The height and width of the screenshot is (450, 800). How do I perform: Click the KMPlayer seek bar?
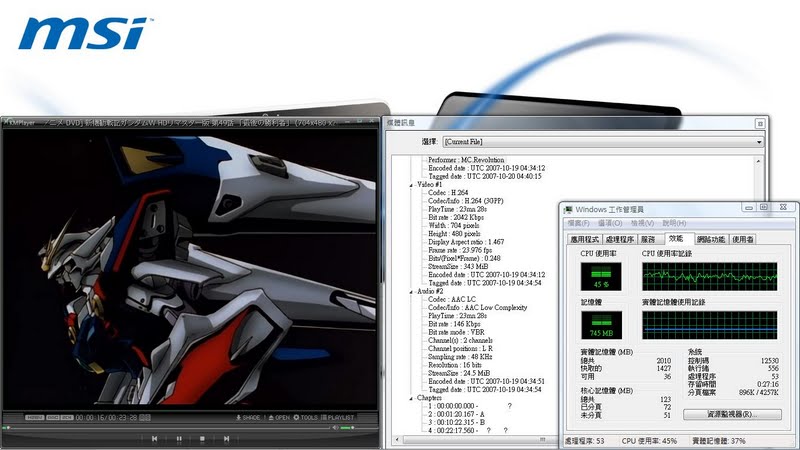coord(168,428)
